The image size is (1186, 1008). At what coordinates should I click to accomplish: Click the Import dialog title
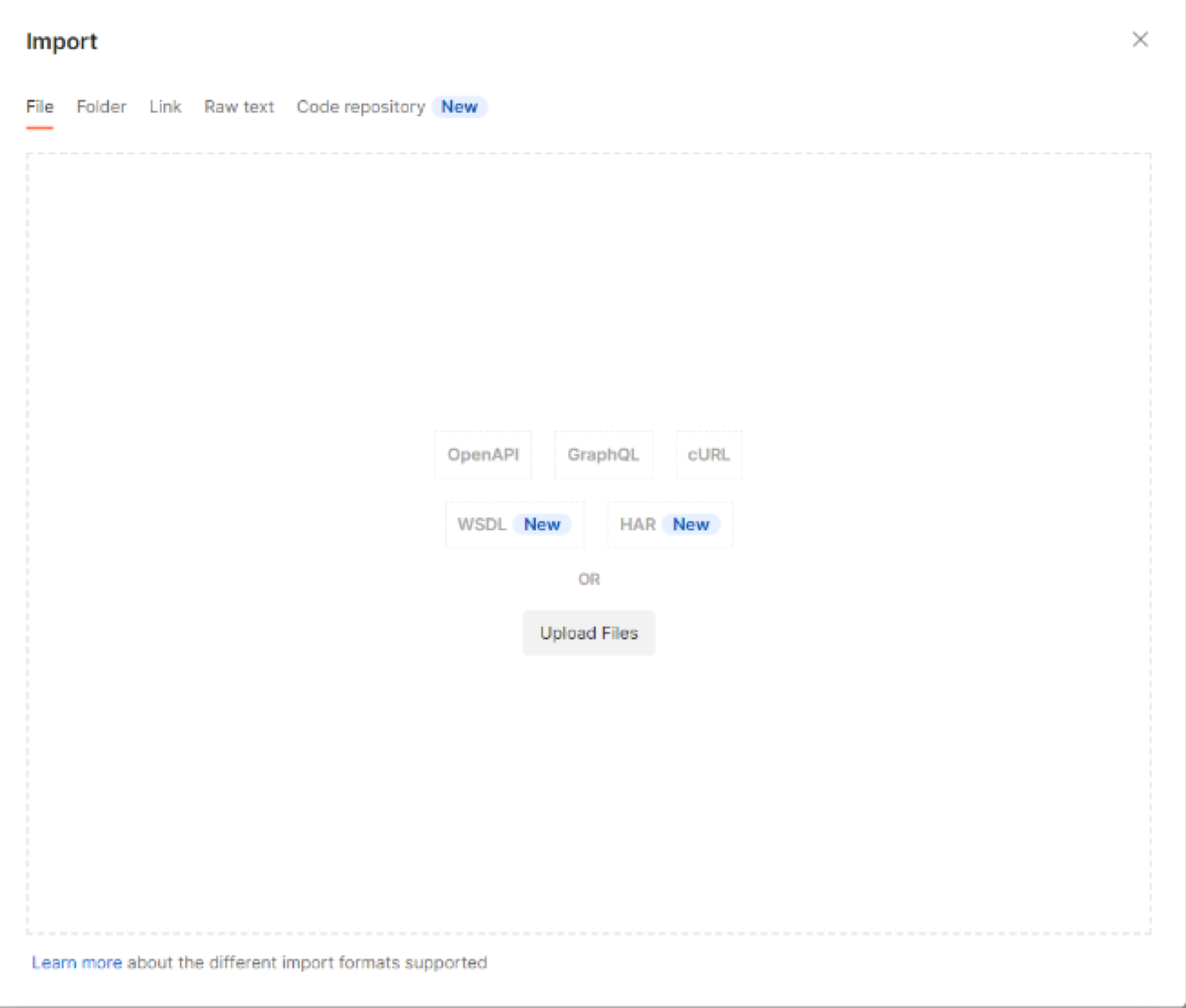(62, 41)
